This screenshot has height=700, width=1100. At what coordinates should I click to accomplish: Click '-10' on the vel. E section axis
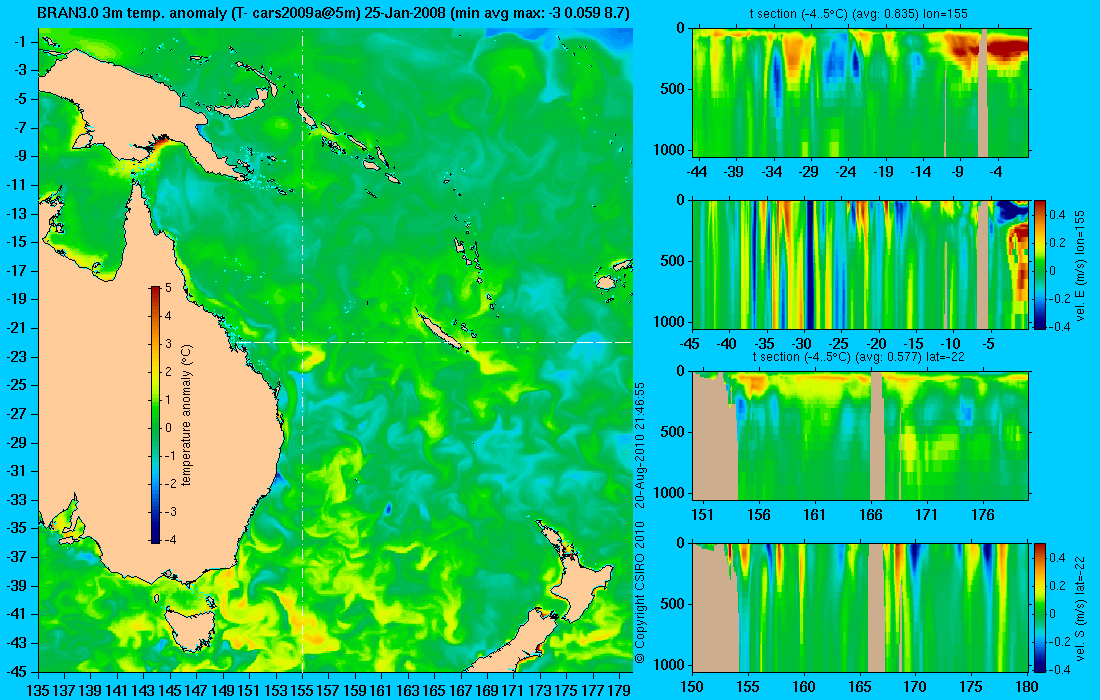(x=951, y=344)
